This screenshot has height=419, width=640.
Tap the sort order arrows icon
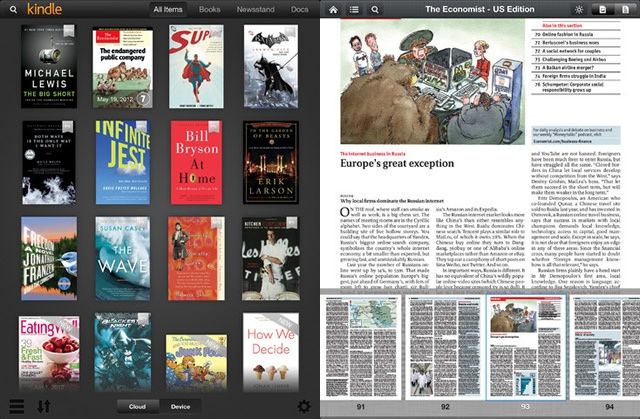[44, 406]
